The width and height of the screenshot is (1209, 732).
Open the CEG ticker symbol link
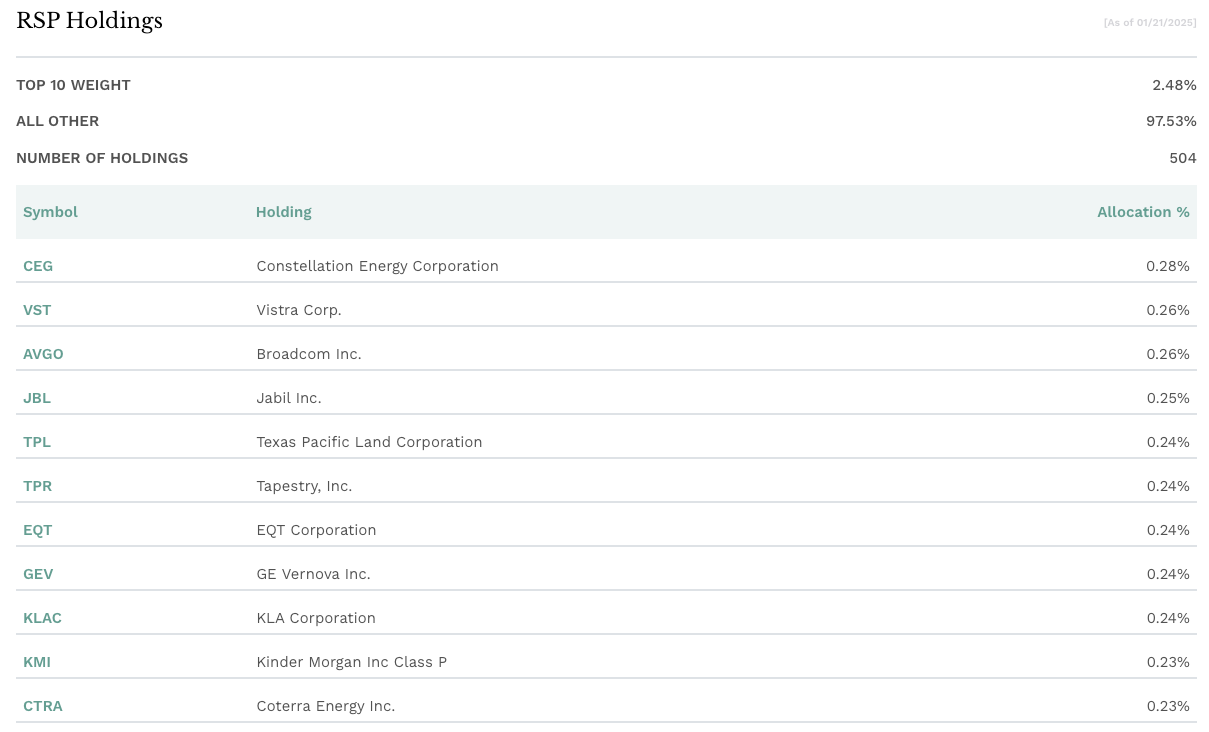tap(38, 266)
